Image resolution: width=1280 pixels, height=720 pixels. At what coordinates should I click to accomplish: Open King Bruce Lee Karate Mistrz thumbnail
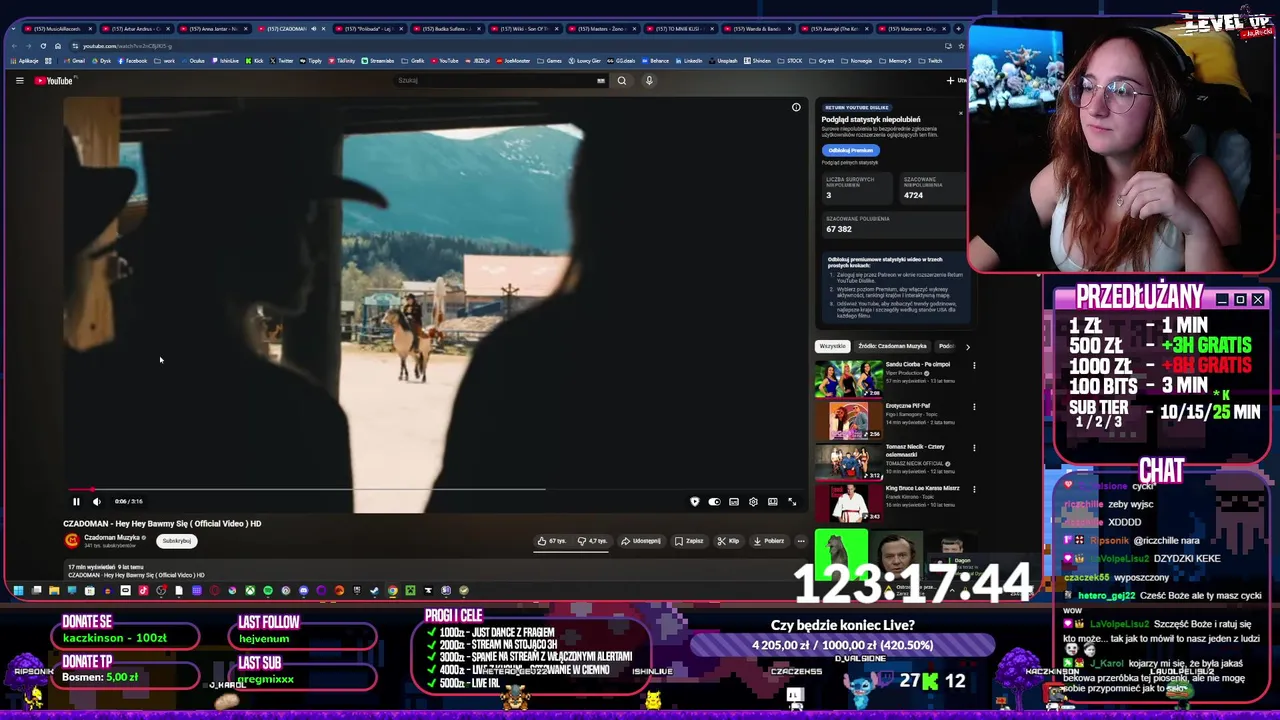849,504
